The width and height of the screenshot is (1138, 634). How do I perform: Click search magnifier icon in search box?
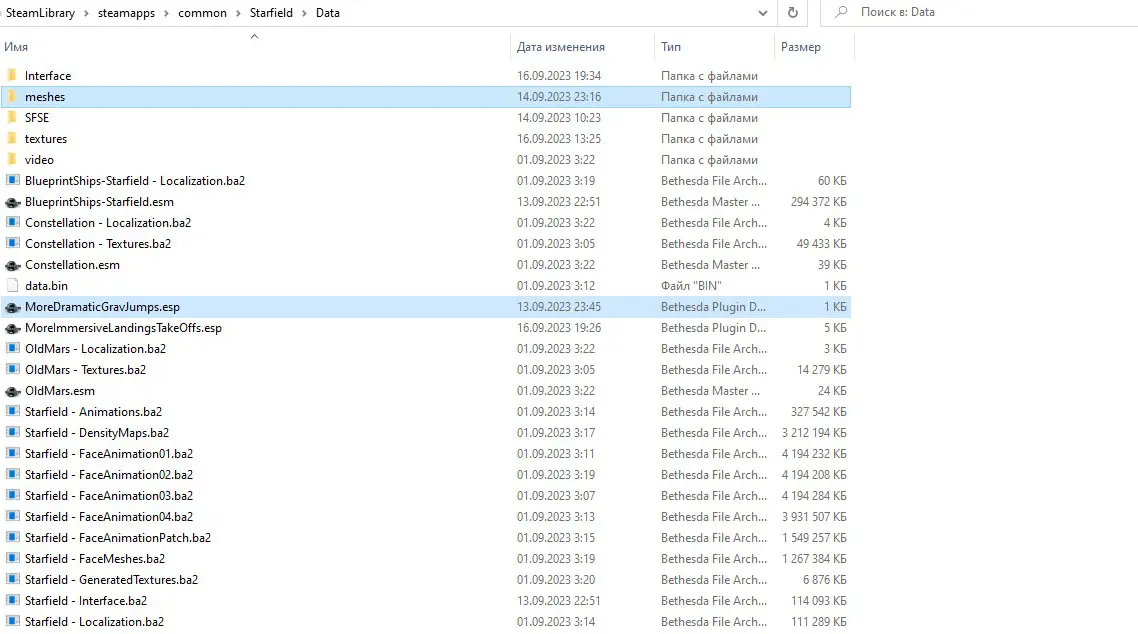point(841,12)
